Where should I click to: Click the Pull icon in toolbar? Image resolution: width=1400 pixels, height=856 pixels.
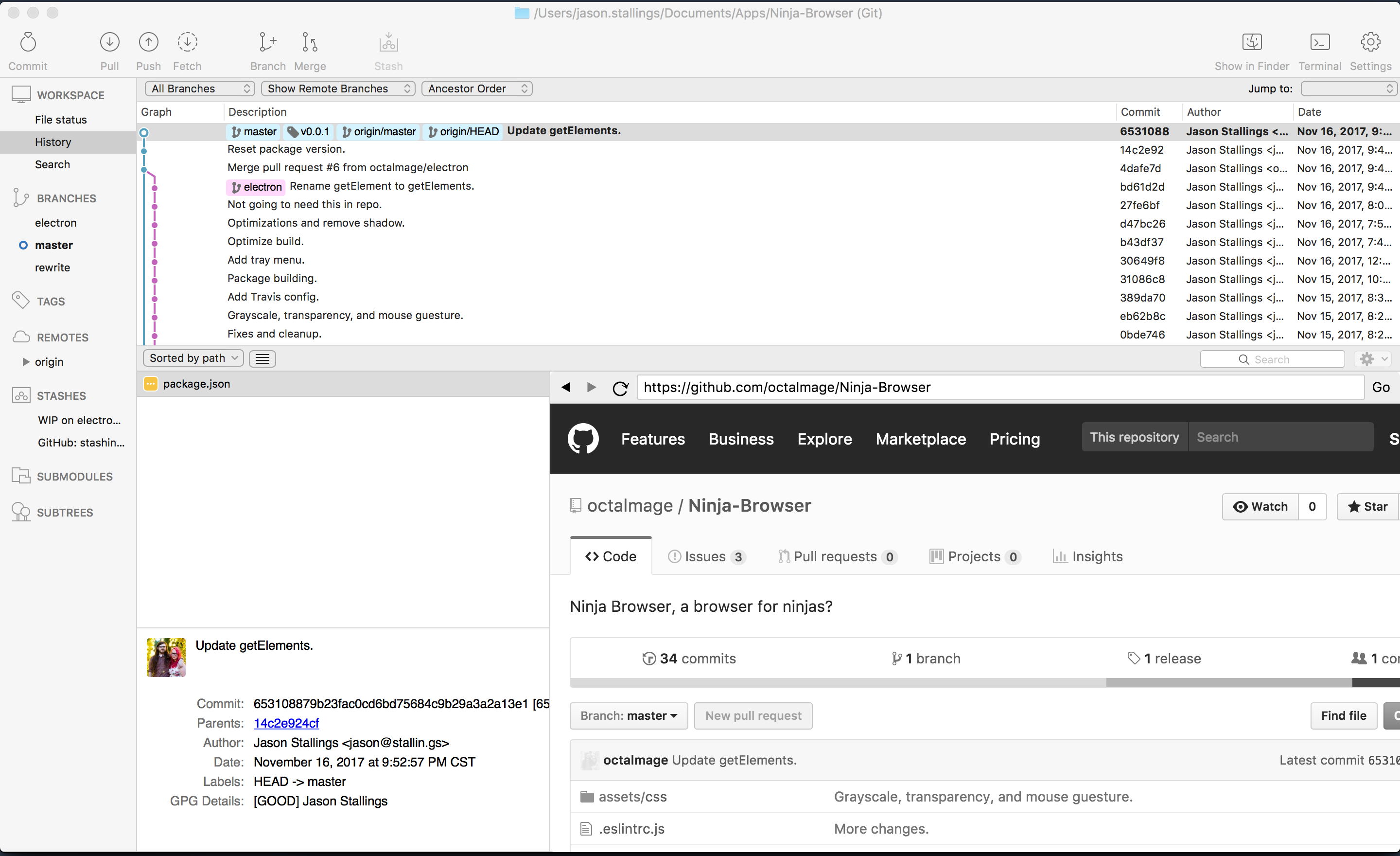(x=109, y=43)
